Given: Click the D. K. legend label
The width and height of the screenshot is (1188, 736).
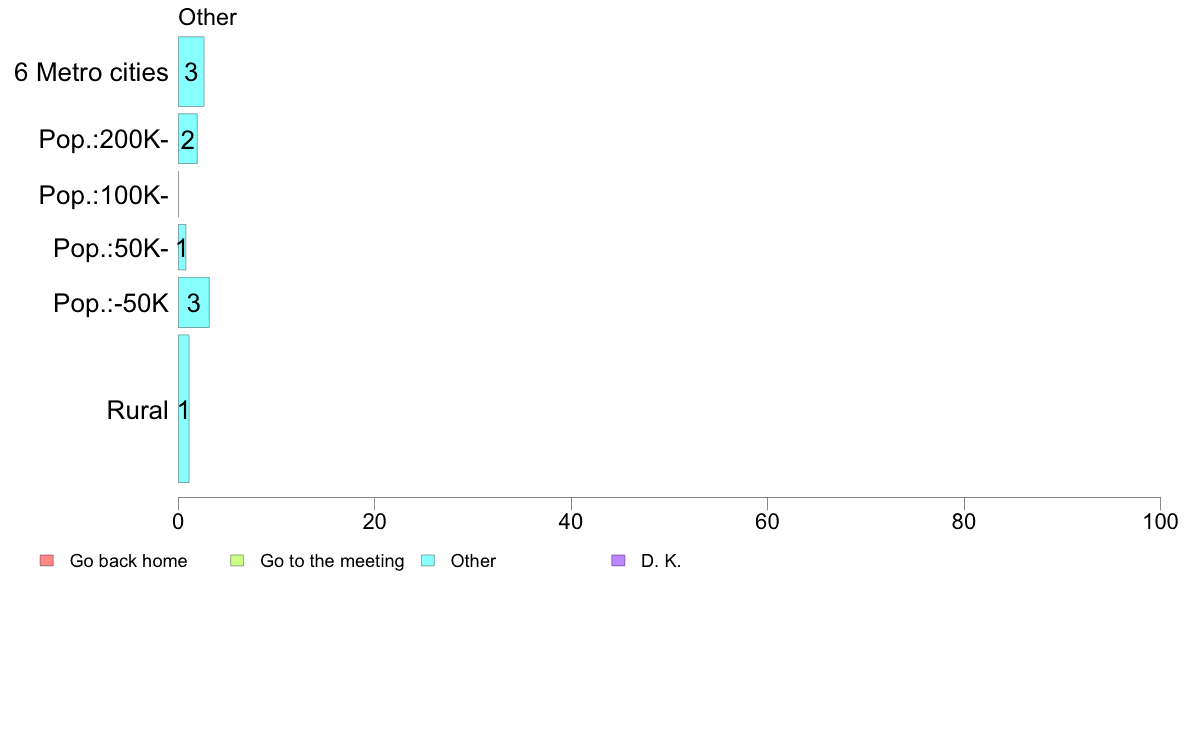Looking at the screenshot, I should tap(661, 561).
